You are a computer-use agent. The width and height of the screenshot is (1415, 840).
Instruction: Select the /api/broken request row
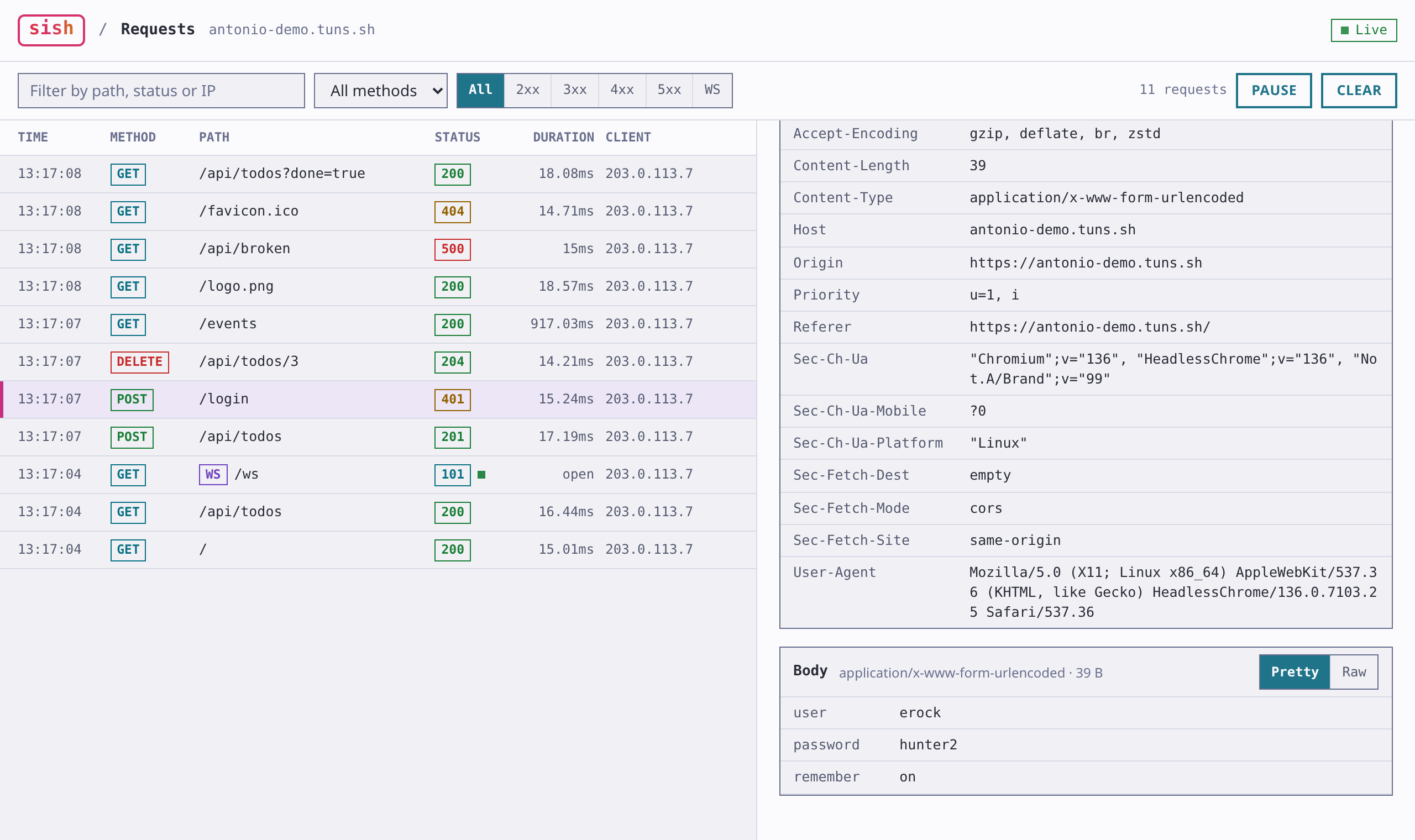pos(378,249)
